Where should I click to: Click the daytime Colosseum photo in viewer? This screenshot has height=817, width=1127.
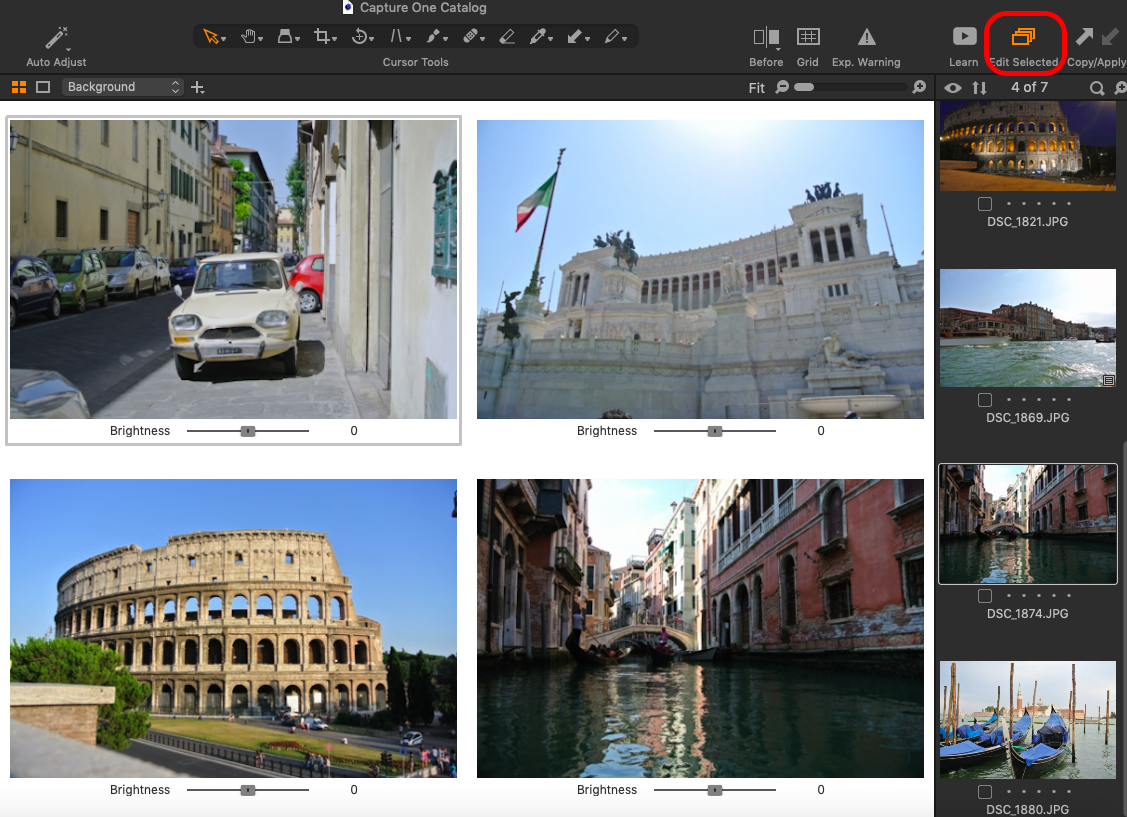[x=234, y=628]
